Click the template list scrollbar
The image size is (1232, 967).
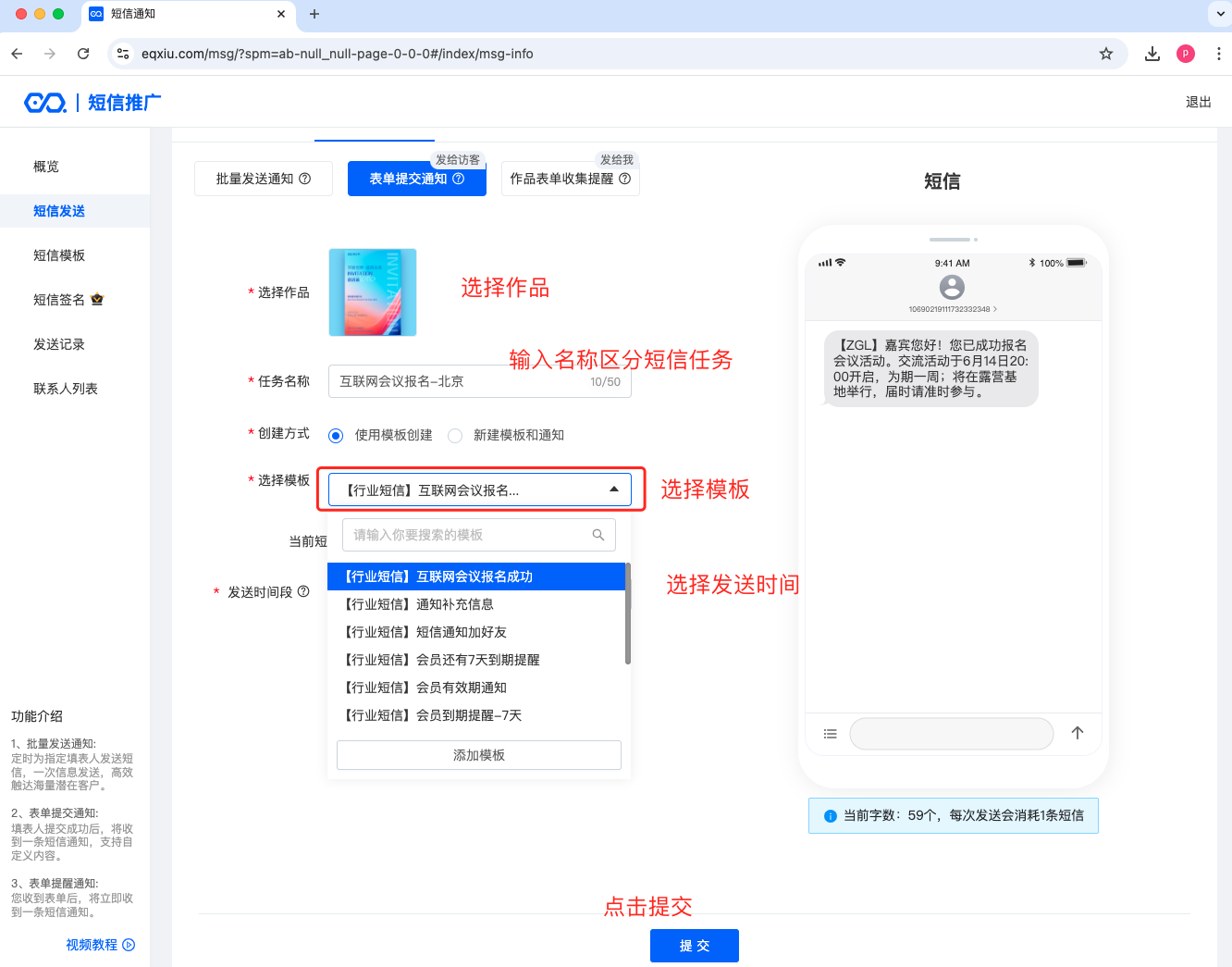click(628, 614)
